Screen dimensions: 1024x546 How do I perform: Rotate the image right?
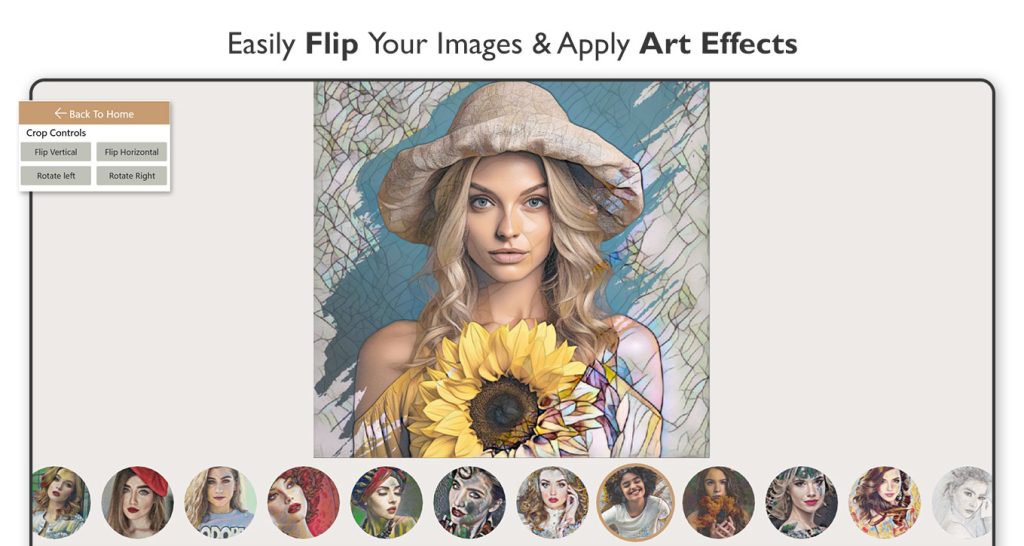pos(132,176)
